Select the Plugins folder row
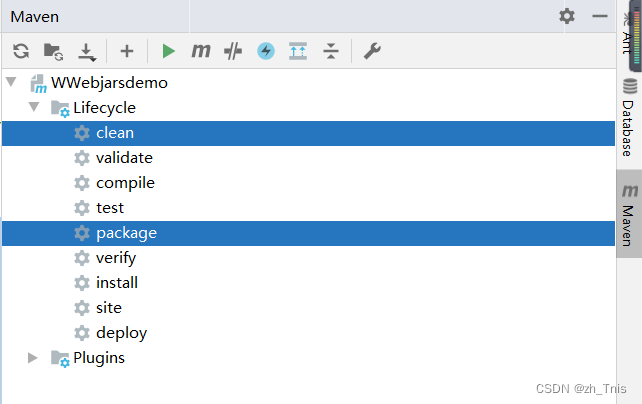 click(308, 358)
